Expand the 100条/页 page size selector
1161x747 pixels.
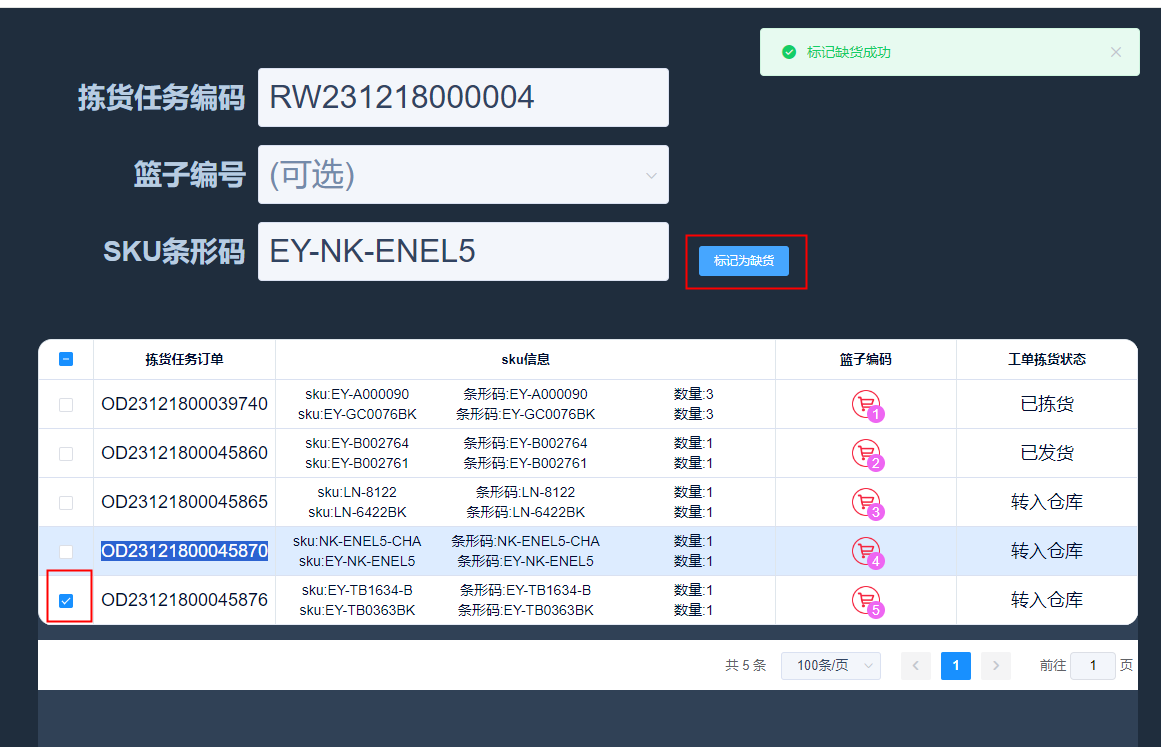click(831, 666)
